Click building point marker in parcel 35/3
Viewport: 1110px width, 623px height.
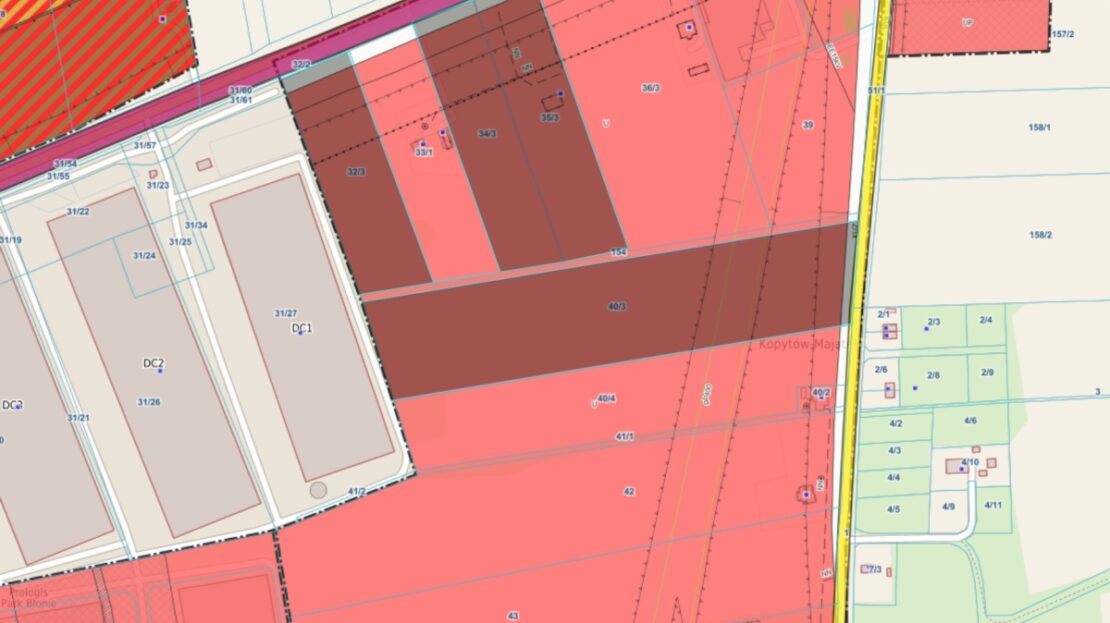[560, 93]
